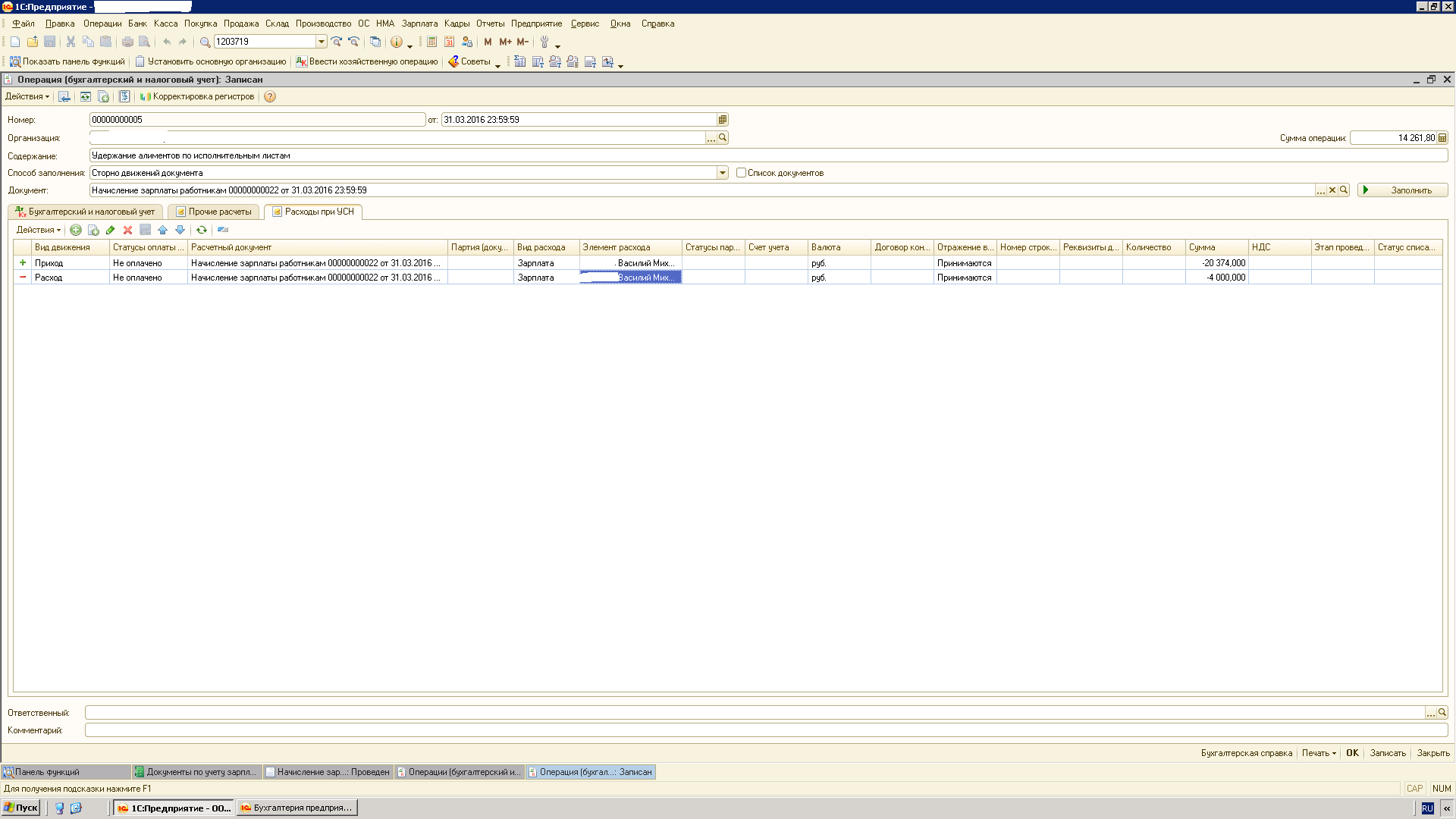Image resolution: width=1456 pixels, height=819 pixels.
Task: Click the Open file toolbar icon
Action: point(33,42)
